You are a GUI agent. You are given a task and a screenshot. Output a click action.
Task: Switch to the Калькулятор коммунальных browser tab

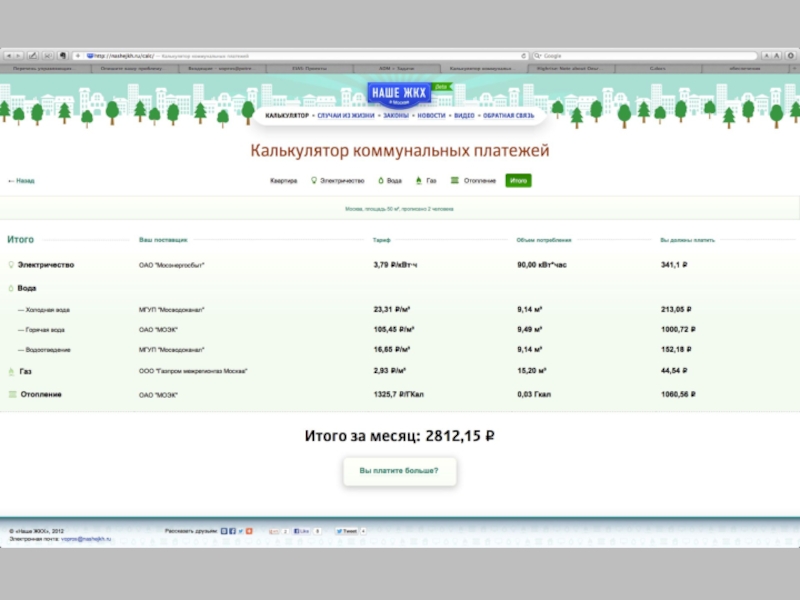483,68
